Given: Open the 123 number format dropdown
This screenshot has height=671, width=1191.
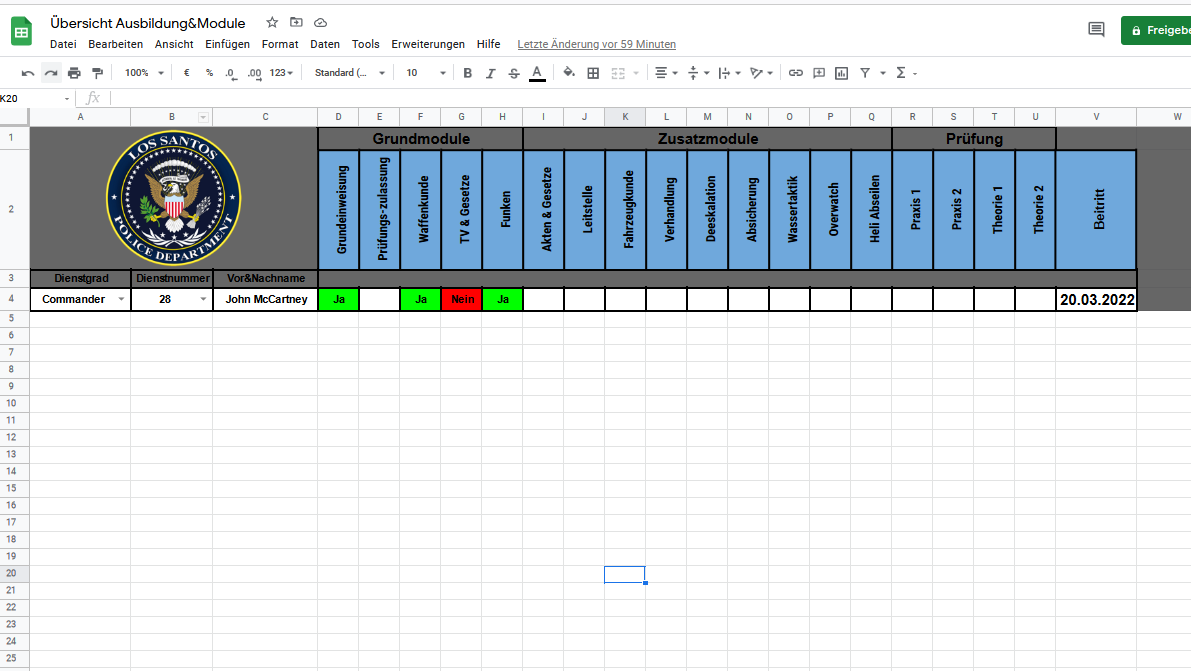Looking at the screenshot, I should click(281, 73).
